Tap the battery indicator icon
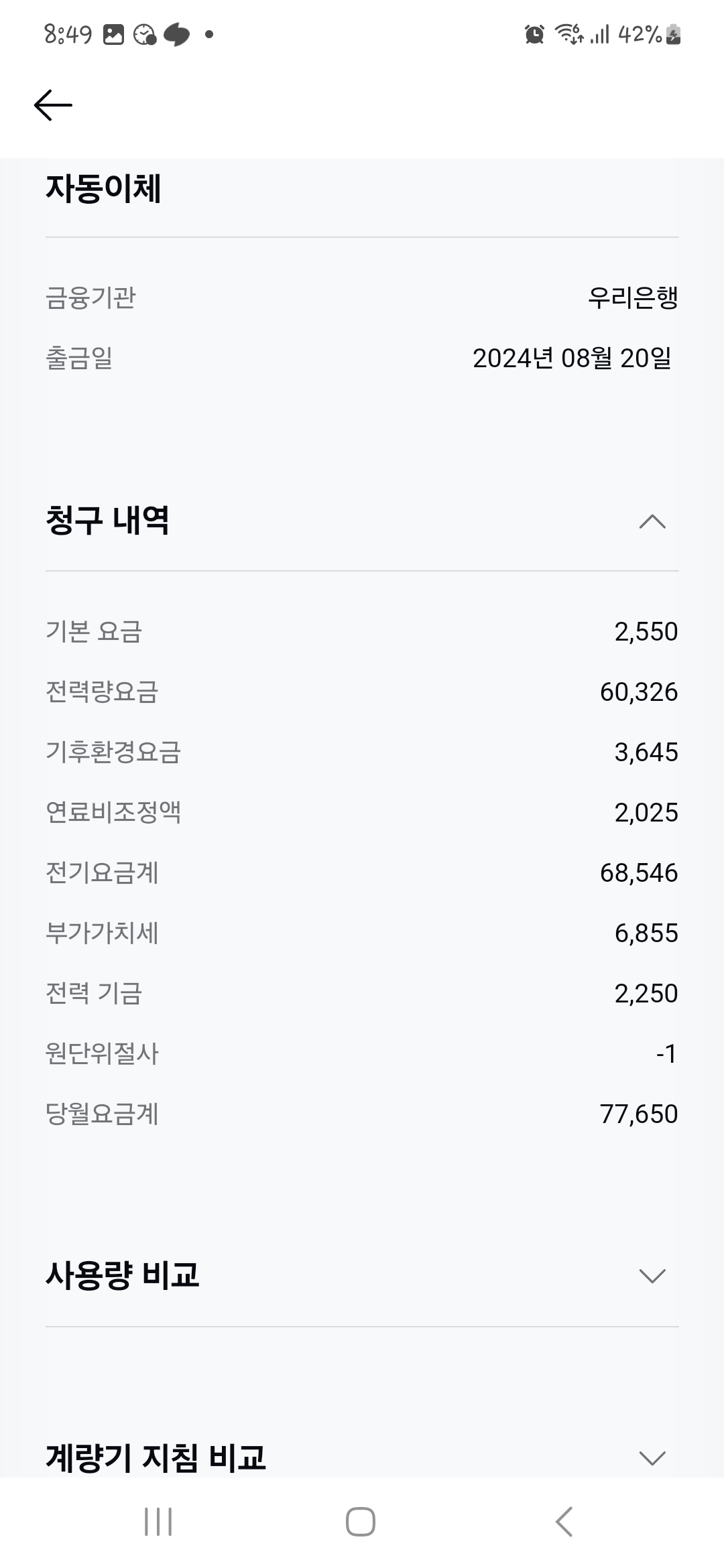The image size is (724, 1568). pyautogui.click(x=674, y=34)
